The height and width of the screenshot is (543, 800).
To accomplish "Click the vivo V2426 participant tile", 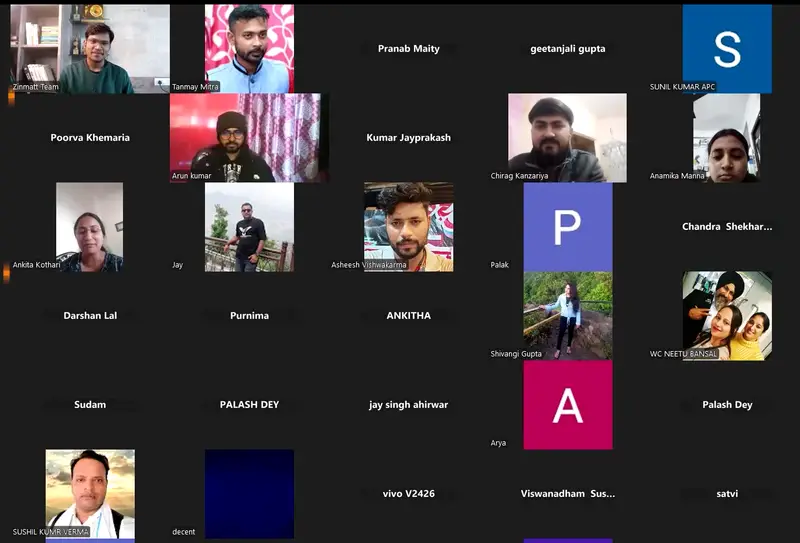I will 408,493.
